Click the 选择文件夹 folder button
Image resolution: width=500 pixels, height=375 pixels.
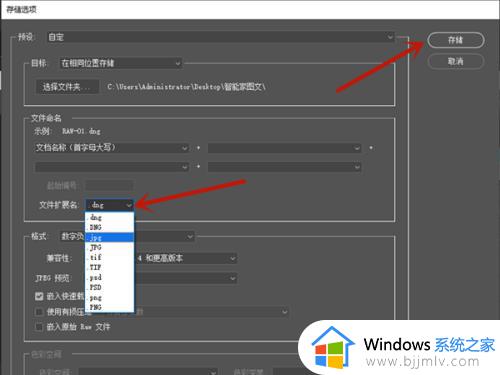tap(67, 87)
